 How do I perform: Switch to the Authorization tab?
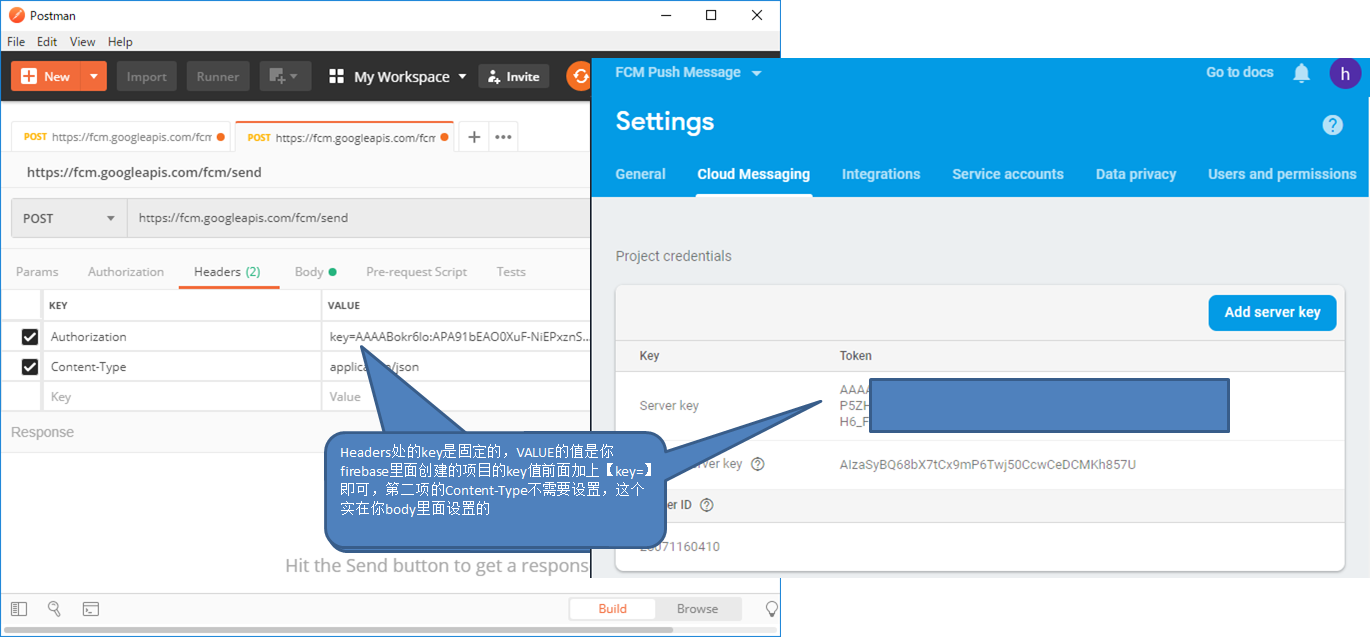(126, 272)
